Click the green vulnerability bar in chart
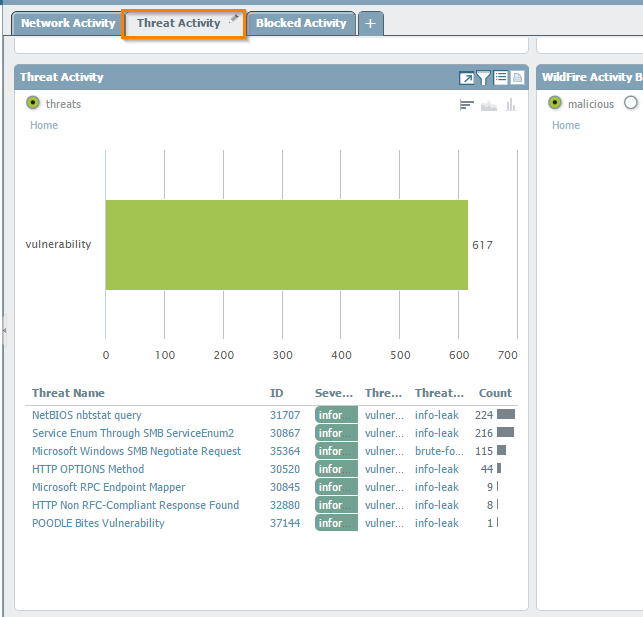 pos(286,245)
